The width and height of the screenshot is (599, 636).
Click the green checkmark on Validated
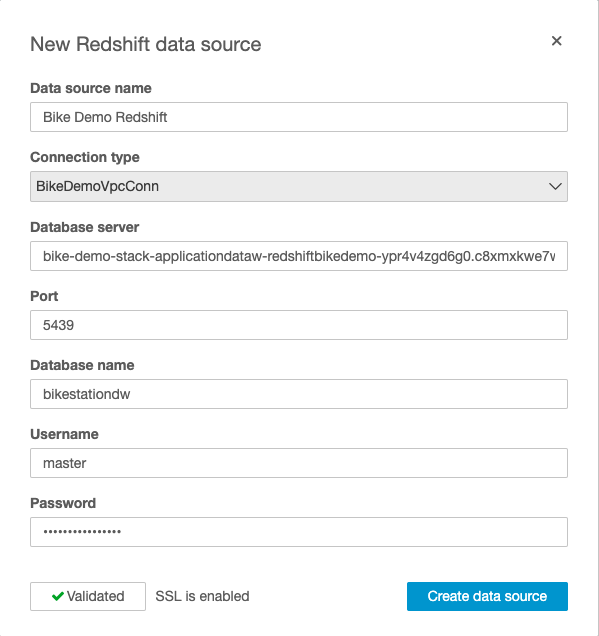[58, 596]
